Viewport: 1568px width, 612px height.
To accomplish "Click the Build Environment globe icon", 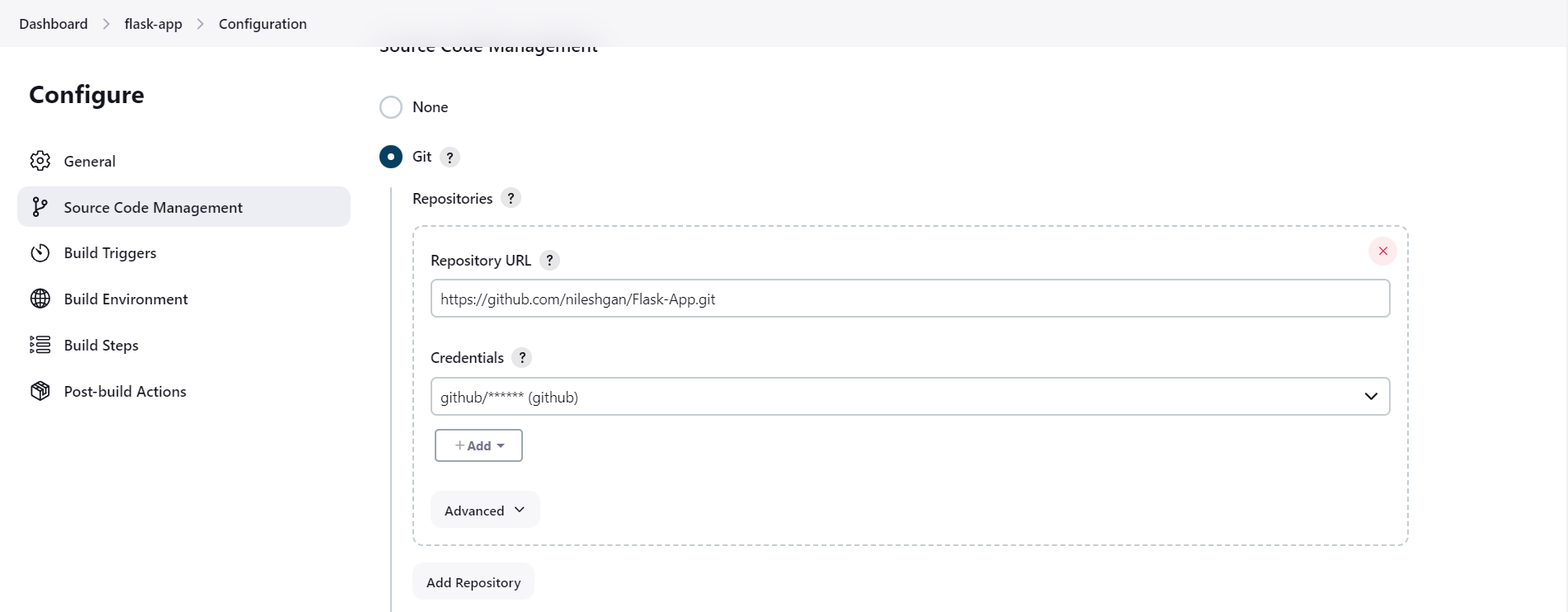I will (40, 299).
